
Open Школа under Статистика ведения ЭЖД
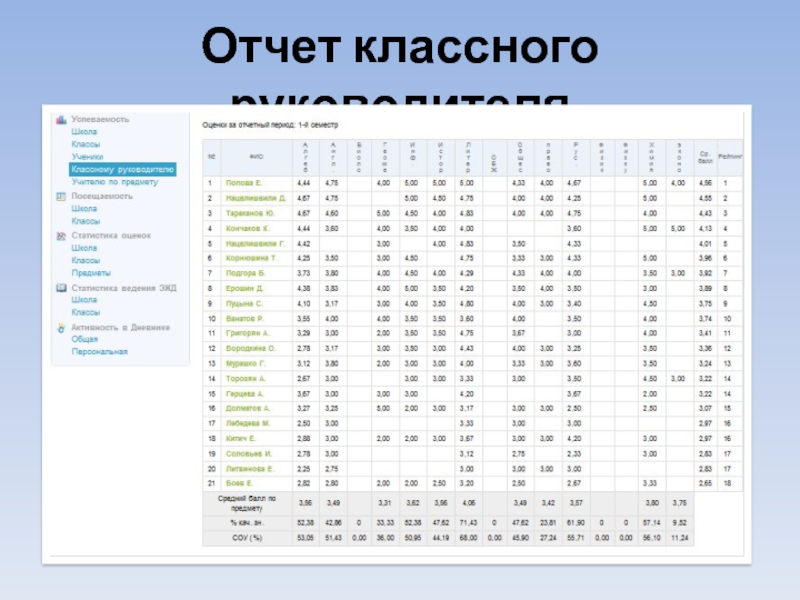tap(84, 299)
